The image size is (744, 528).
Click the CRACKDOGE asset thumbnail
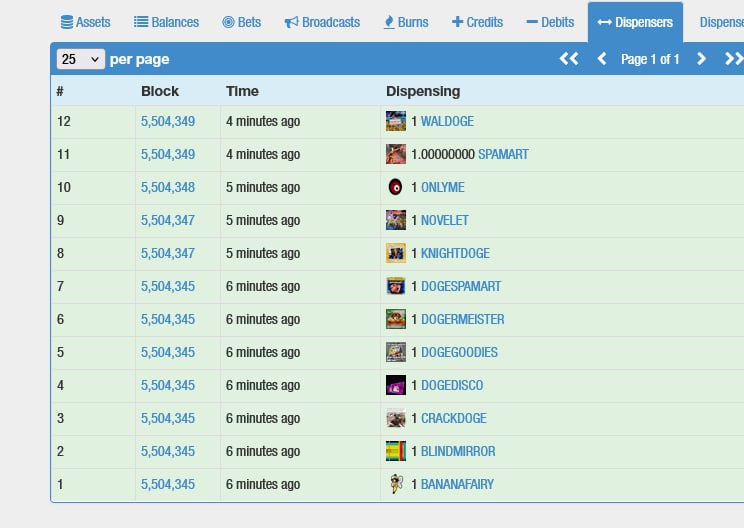396,418
